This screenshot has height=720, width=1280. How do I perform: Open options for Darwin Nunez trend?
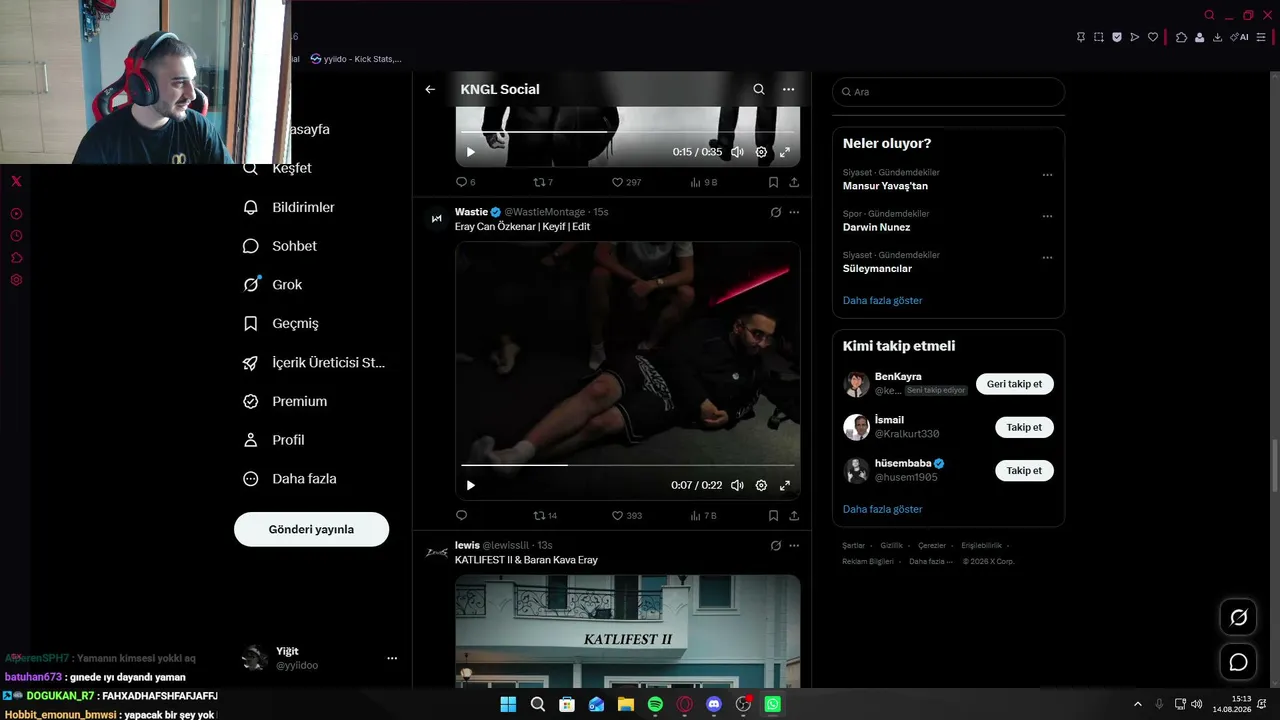click(1047, 216)
